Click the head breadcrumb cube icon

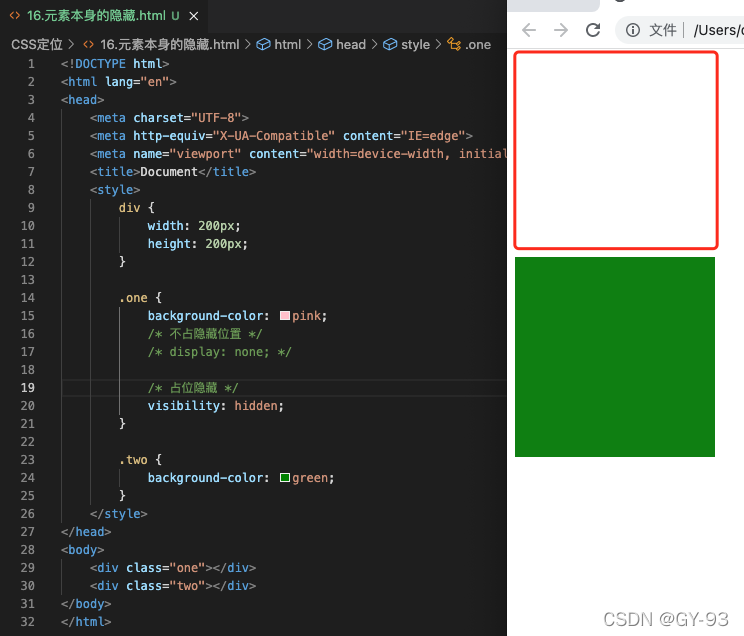click(x=325, y=45)
